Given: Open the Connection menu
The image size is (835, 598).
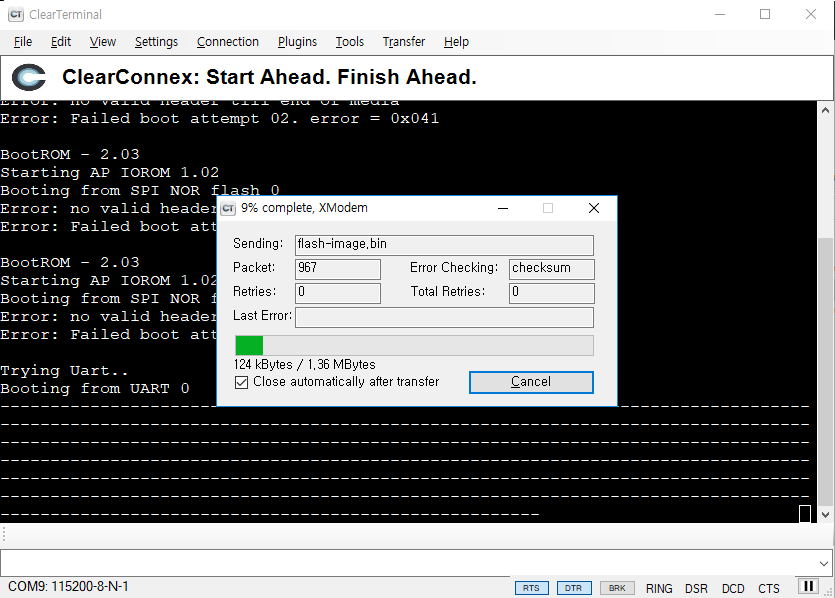Looking at the screenshot, I should pos(227,42).
